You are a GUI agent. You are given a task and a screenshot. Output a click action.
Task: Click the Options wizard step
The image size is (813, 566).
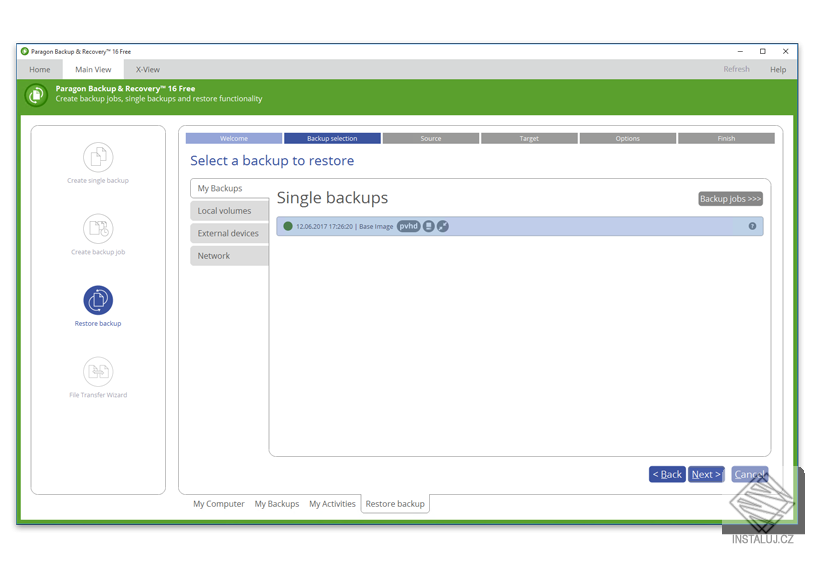pyautogui.click(x=628, y=138)
